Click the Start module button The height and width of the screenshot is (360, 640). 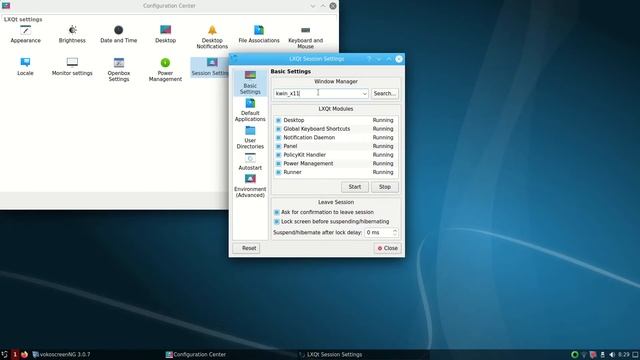click(355, 187)
